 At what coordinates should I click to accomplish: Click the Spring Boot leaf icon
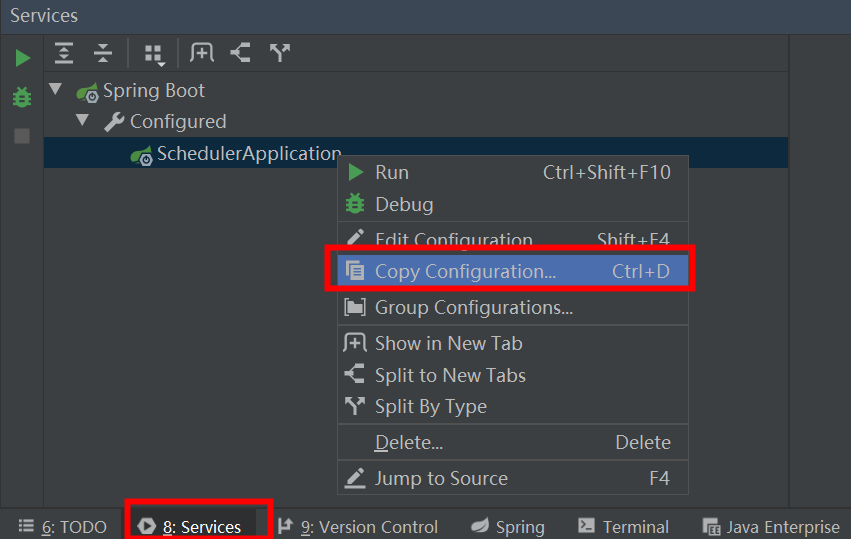click(x=87, y=92)
